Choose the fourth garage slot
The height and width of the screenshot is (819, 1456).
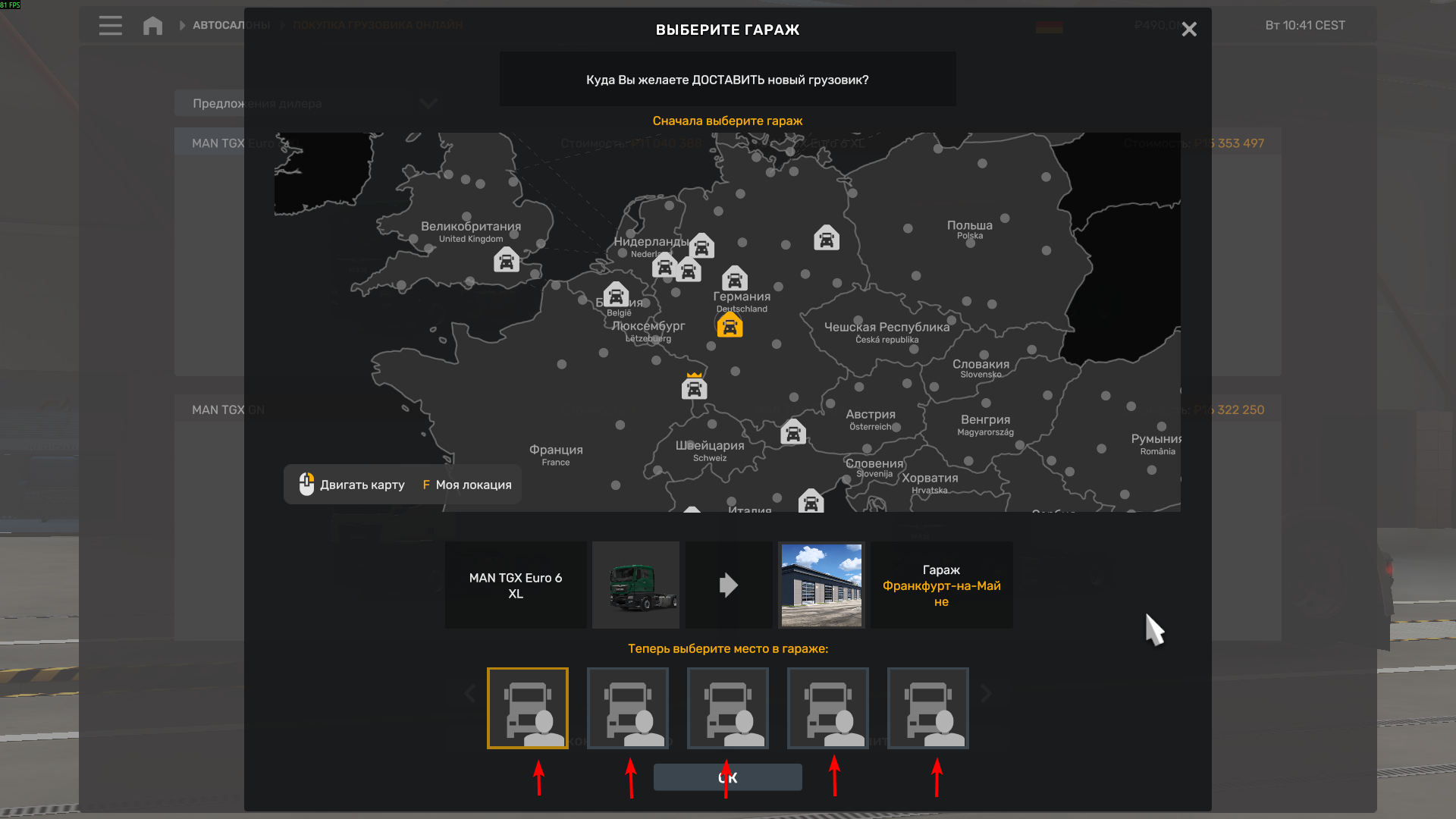tap(828, 708)
